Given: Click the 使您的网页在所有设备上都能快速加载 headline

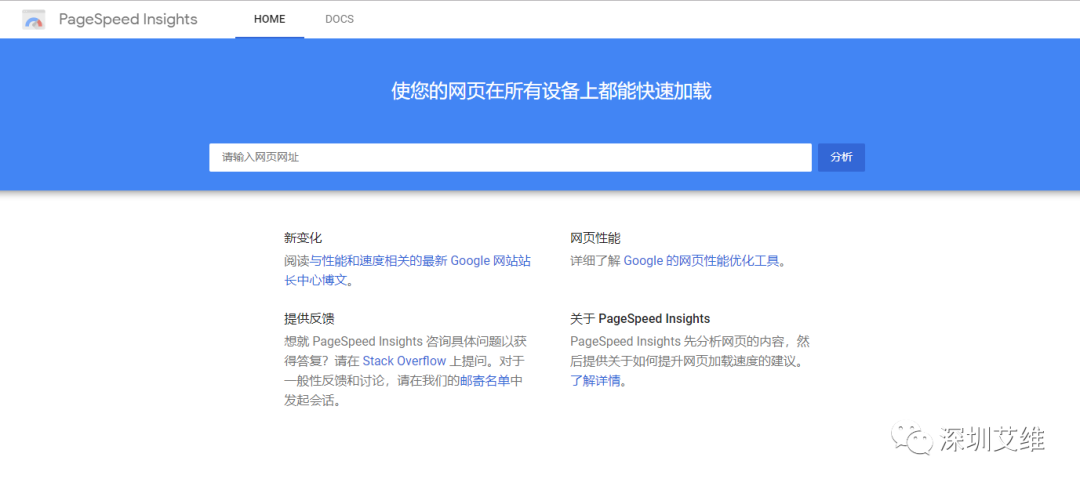Looking at the screenshot, I should (551, 91).
